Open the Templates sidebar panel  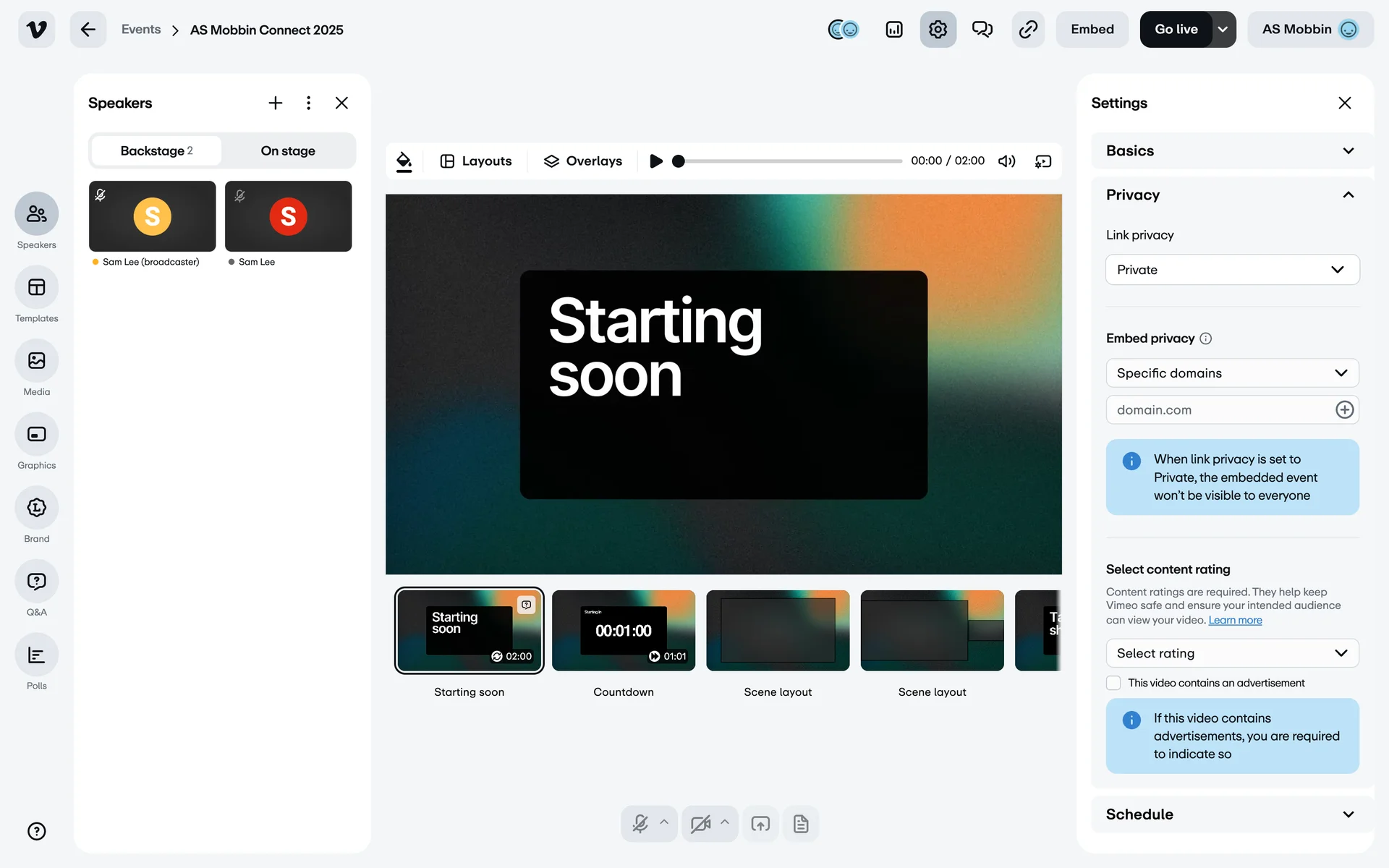click(36, 288)
